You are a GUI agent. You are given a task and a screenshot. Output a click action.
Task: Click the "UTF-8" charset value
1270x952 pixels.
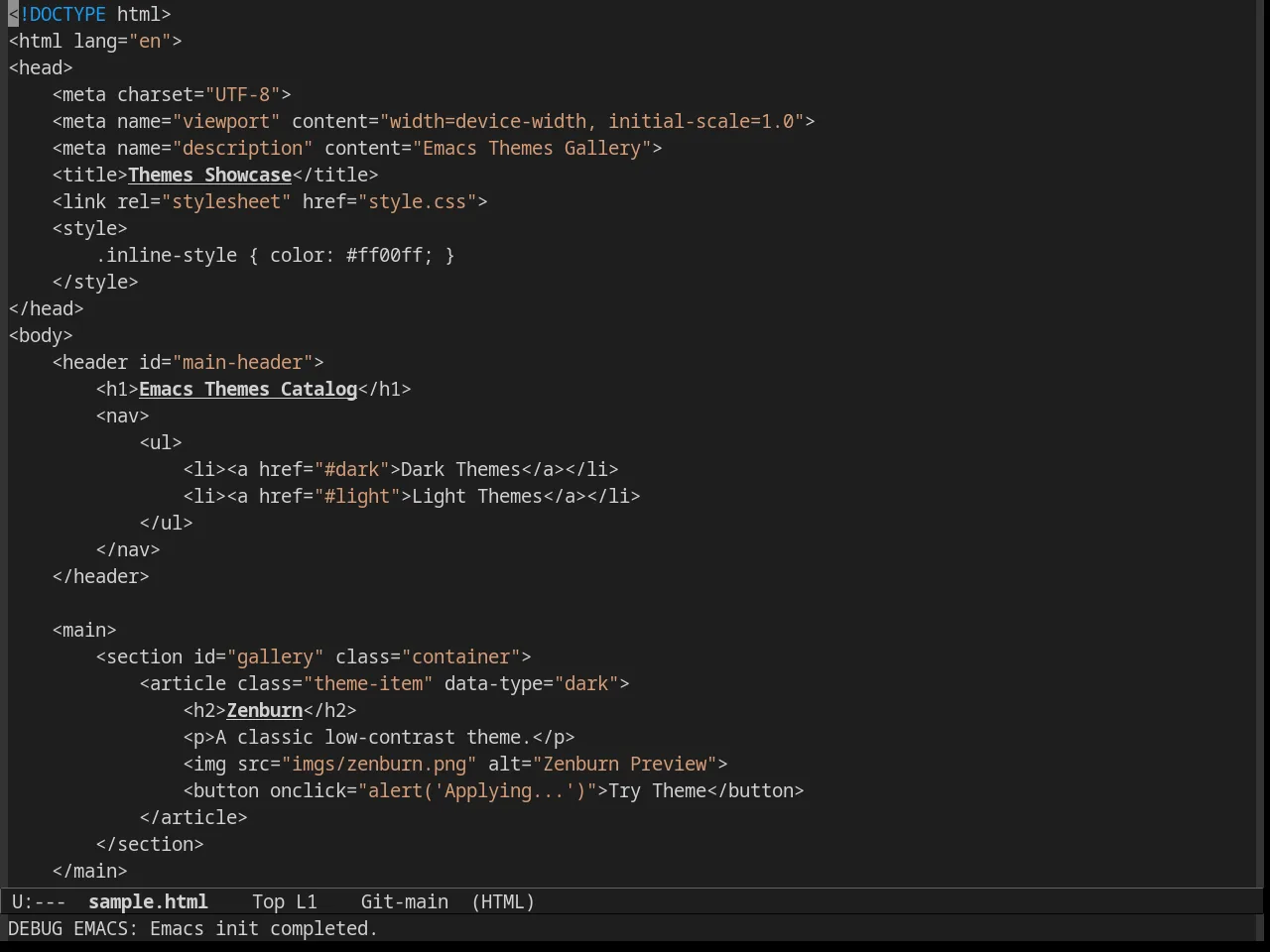click(x=242, y=94)
